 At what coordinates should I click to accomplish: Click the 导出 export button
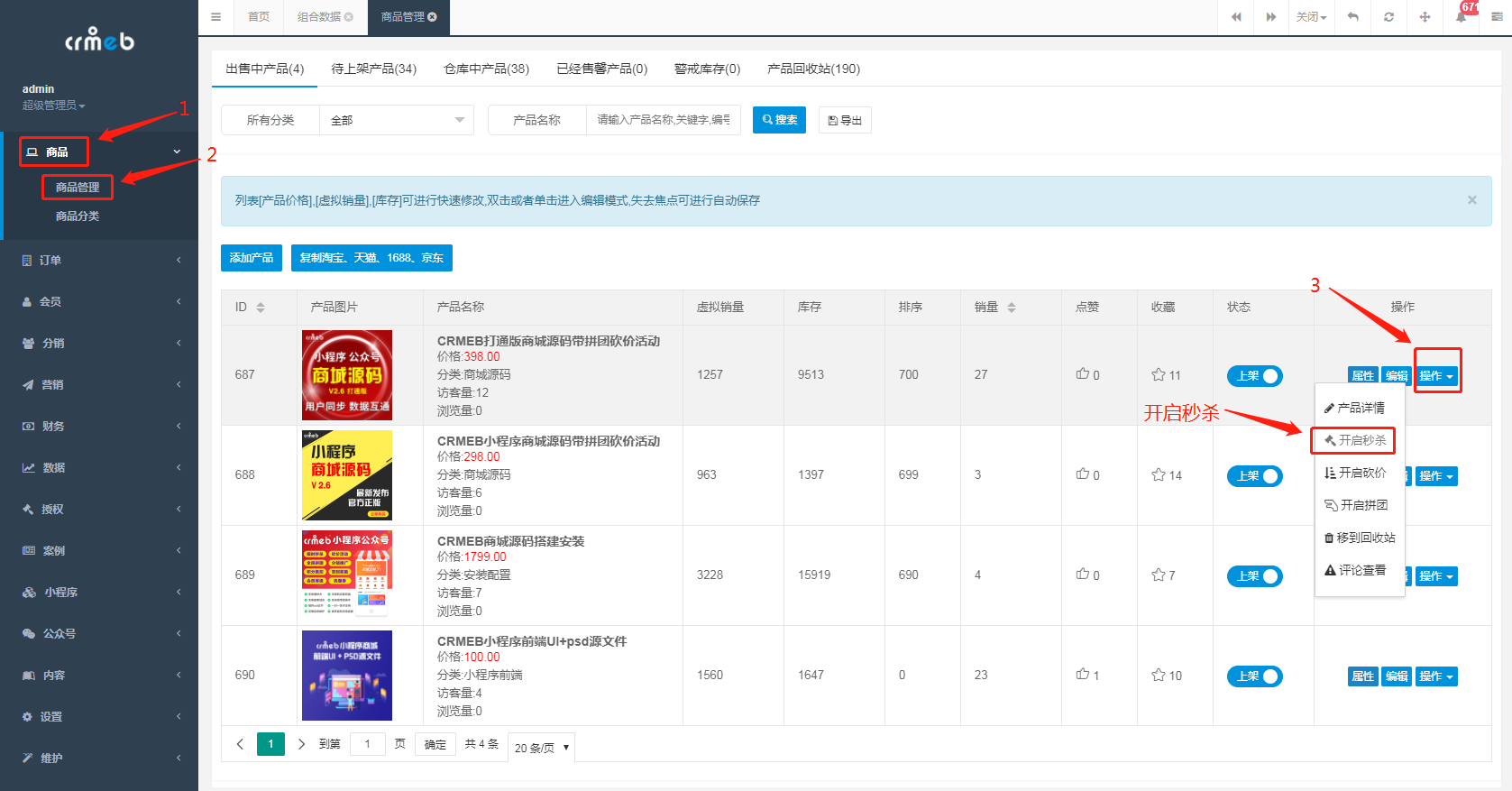tap(845, 120)
